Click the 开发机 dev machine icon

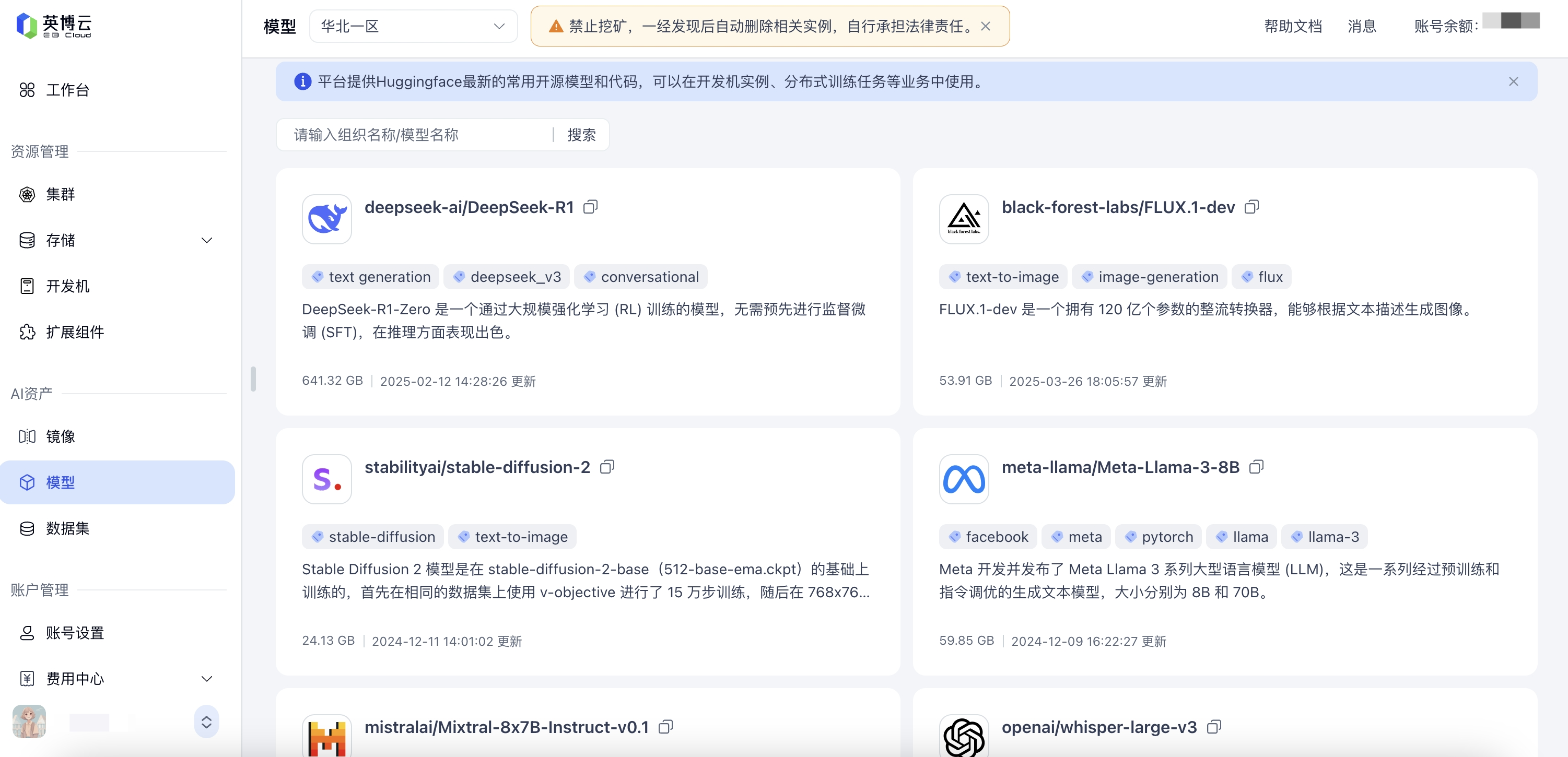point(27,286)
